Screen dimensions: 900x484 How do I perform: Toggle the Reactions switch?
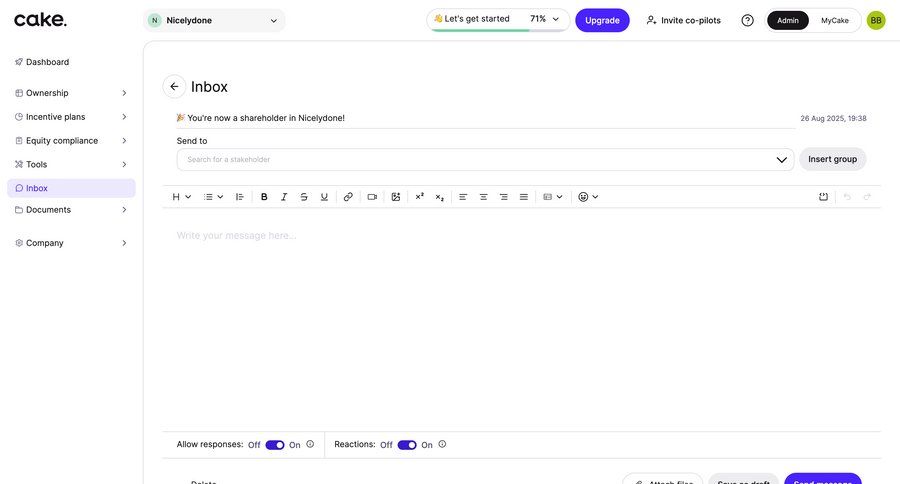407,445
